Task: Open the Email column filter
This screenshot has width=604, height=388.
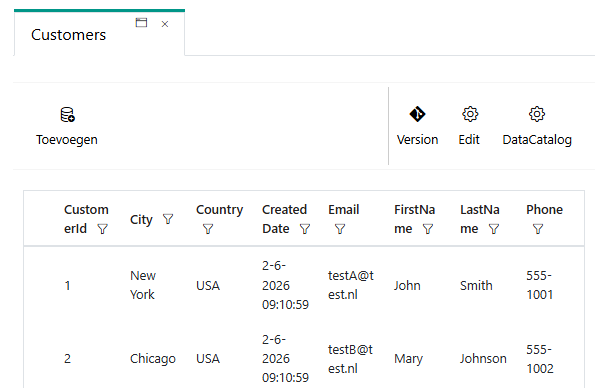Action: point(340,229)
